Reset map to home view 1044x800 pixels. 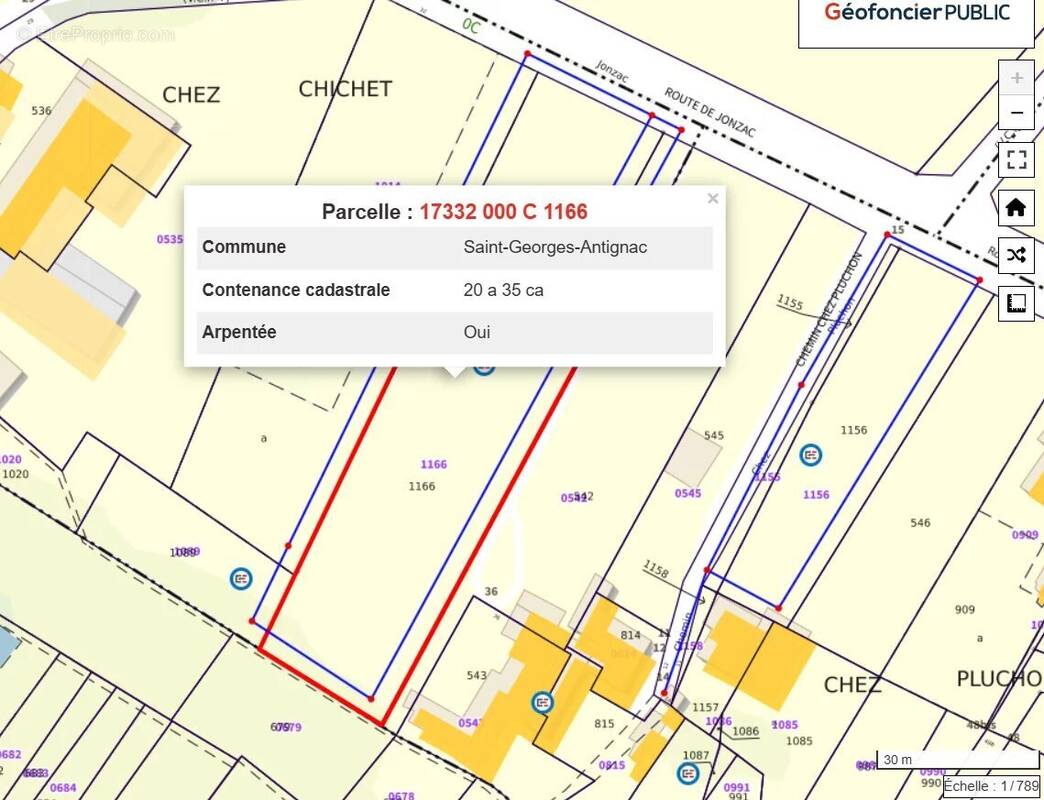tap(1016, 208)
